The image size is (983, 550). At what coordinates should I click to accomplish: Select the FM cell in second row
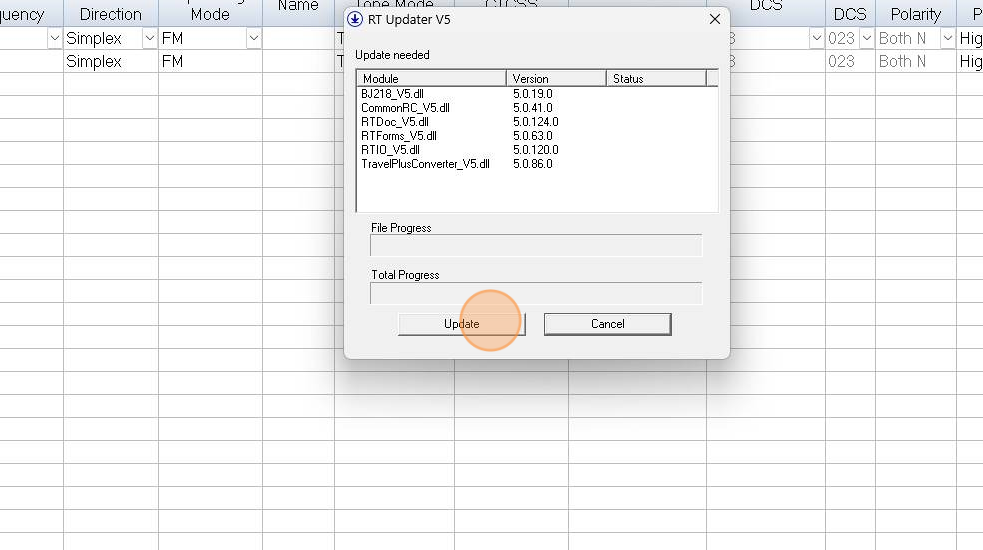[x=210, y=61]
